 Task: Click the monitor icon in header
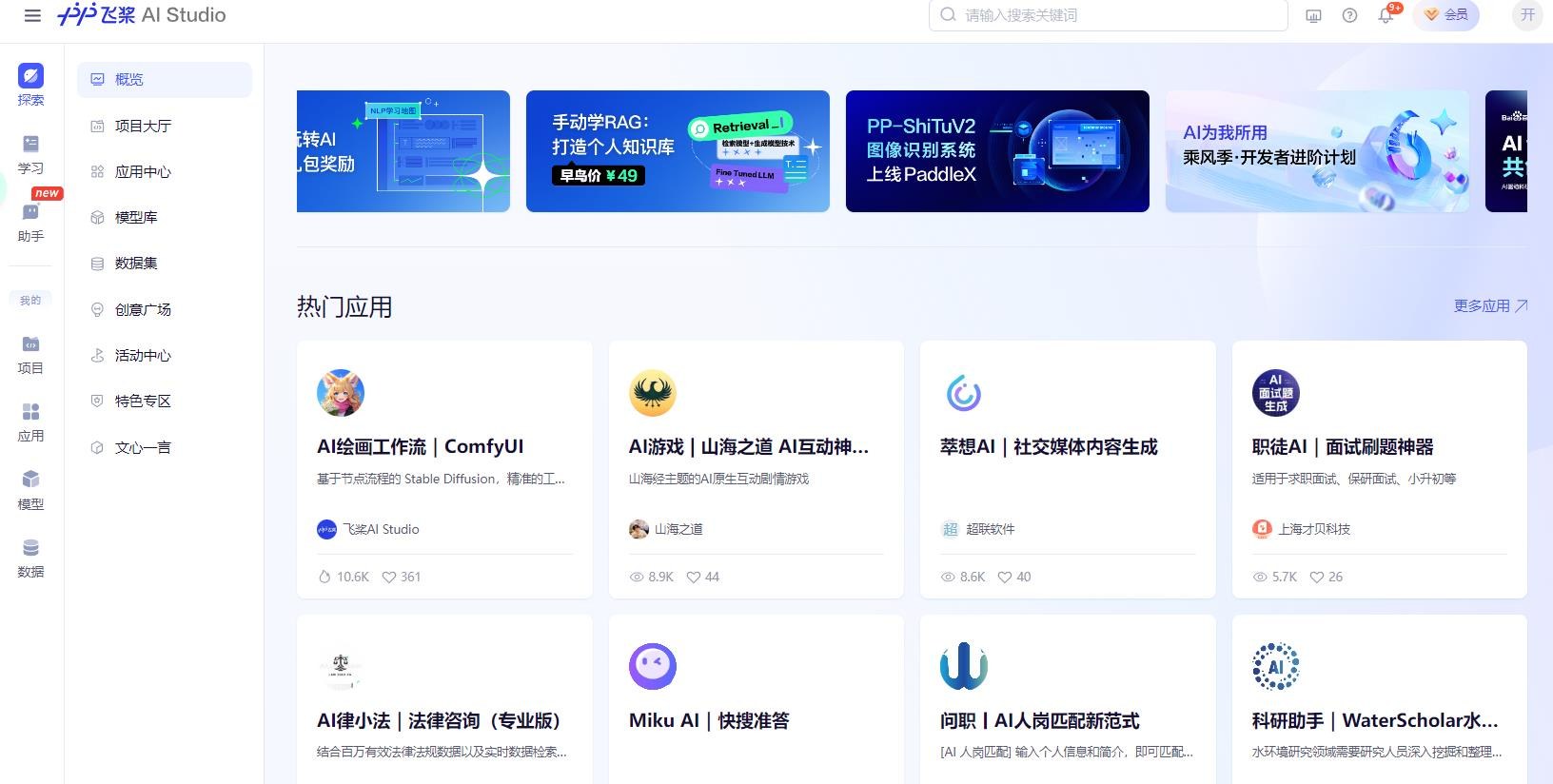click(1313, 15)
